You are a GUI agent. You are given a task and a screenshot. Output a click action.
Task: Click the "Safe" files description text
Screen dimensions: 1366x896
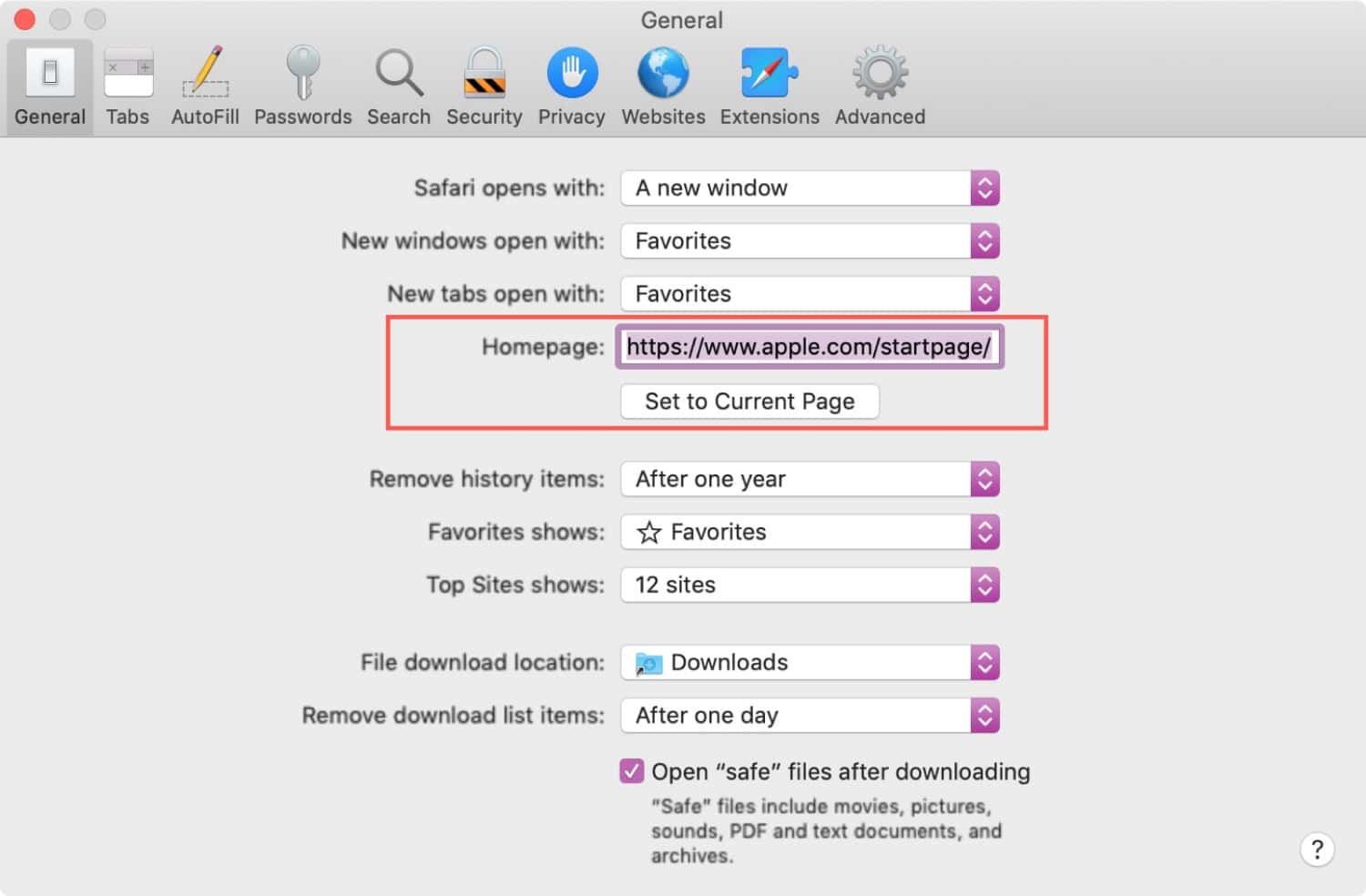[826, 830]
